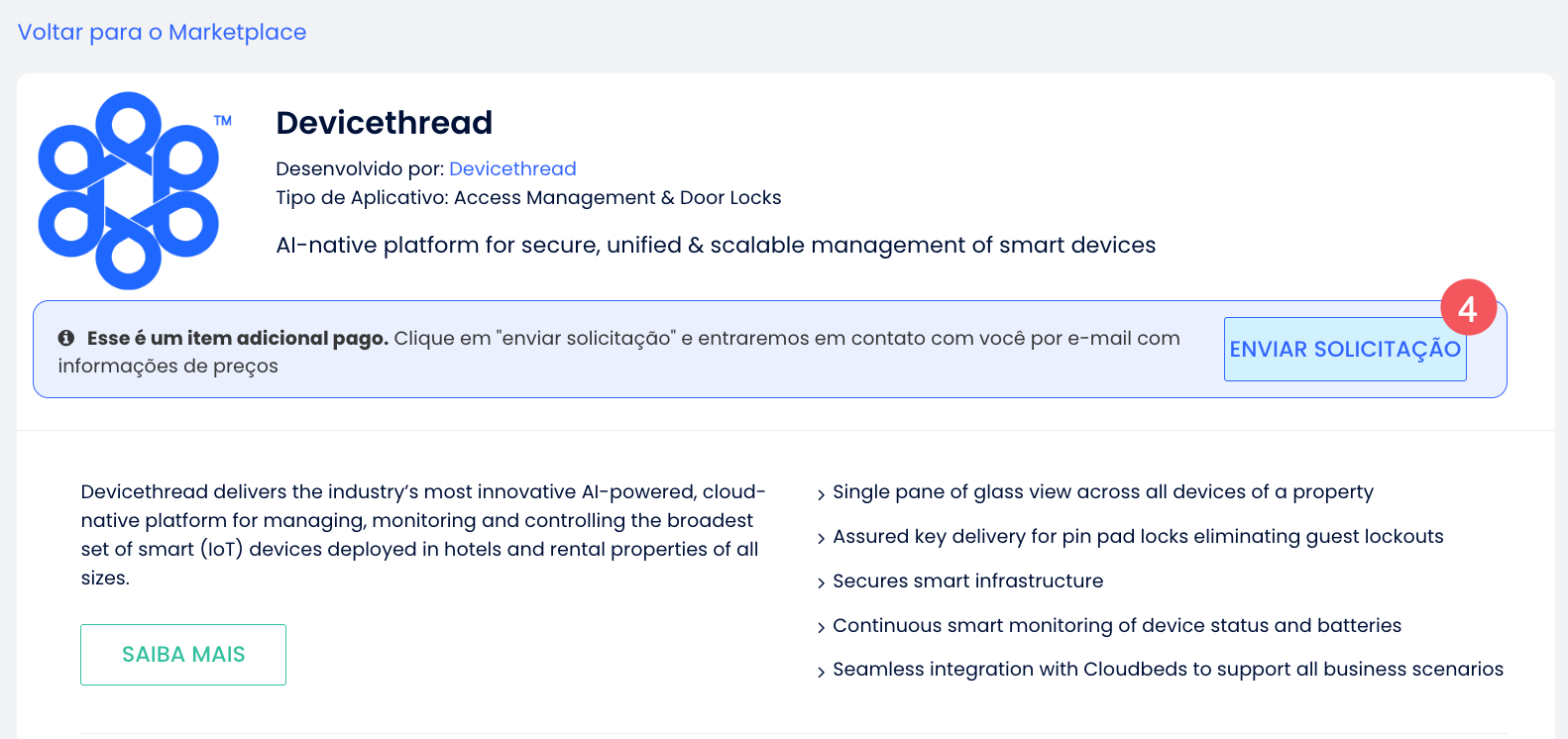Image resolution: width=1568 pixels, height=739 pixels.
Task: Click the TM trademark symbol beside the logo
Action: [223, 121]
